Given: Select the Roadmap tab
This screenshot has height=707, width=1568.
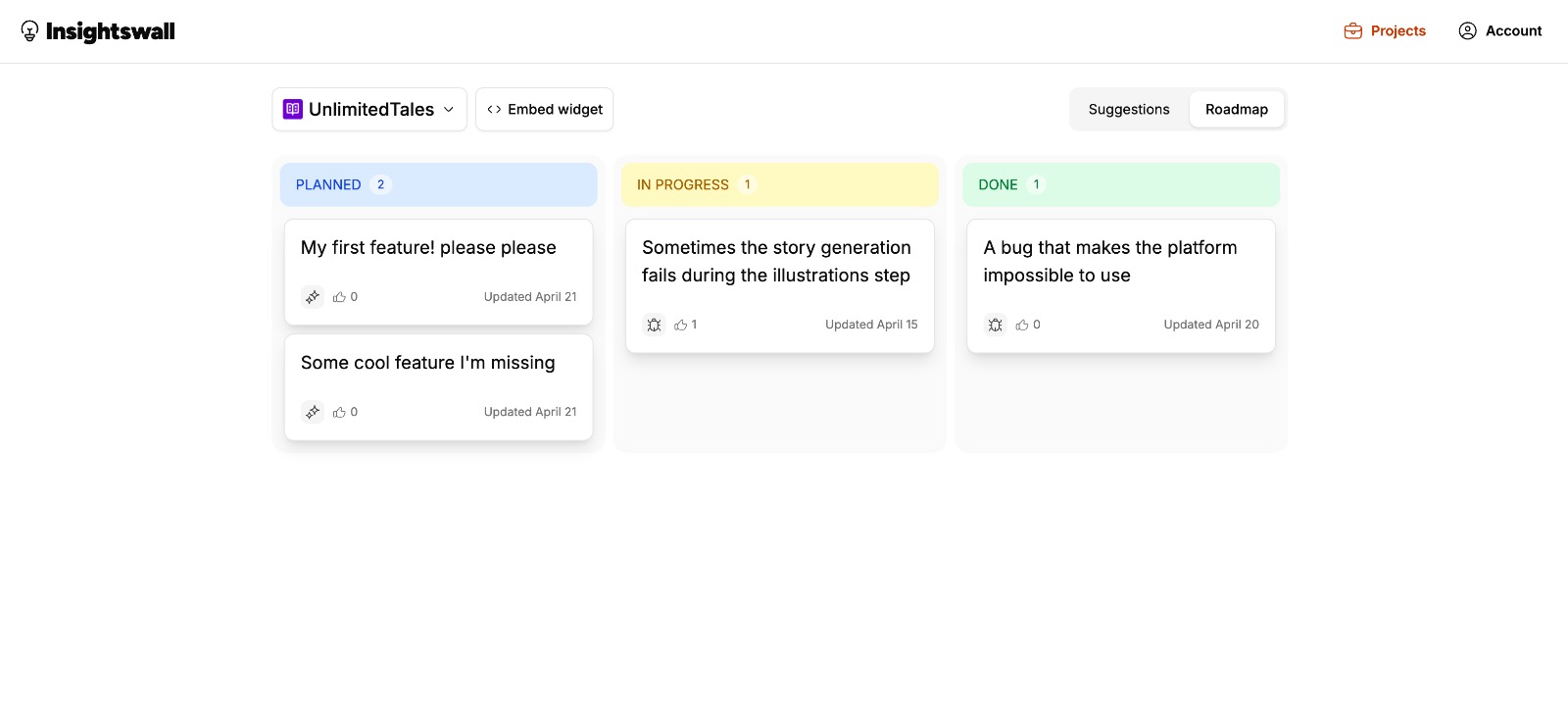Looking at the screenshot, I should (x=1236, y=109).
